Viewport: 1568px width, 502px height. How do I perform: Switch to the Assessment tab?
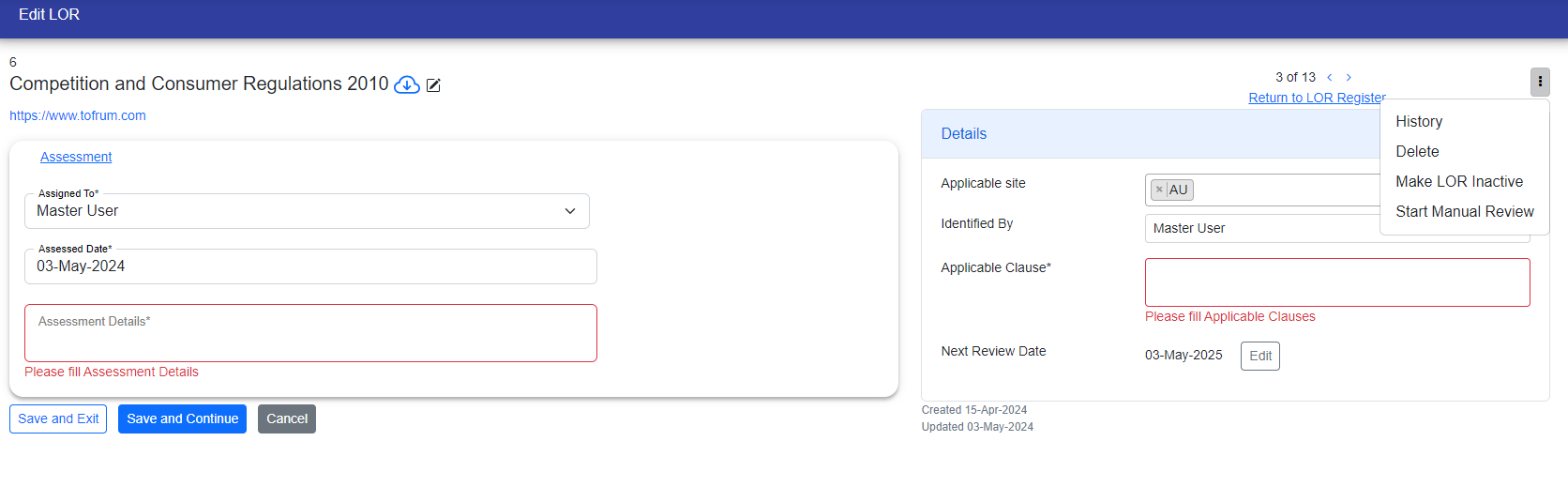[x=76, y=157]
